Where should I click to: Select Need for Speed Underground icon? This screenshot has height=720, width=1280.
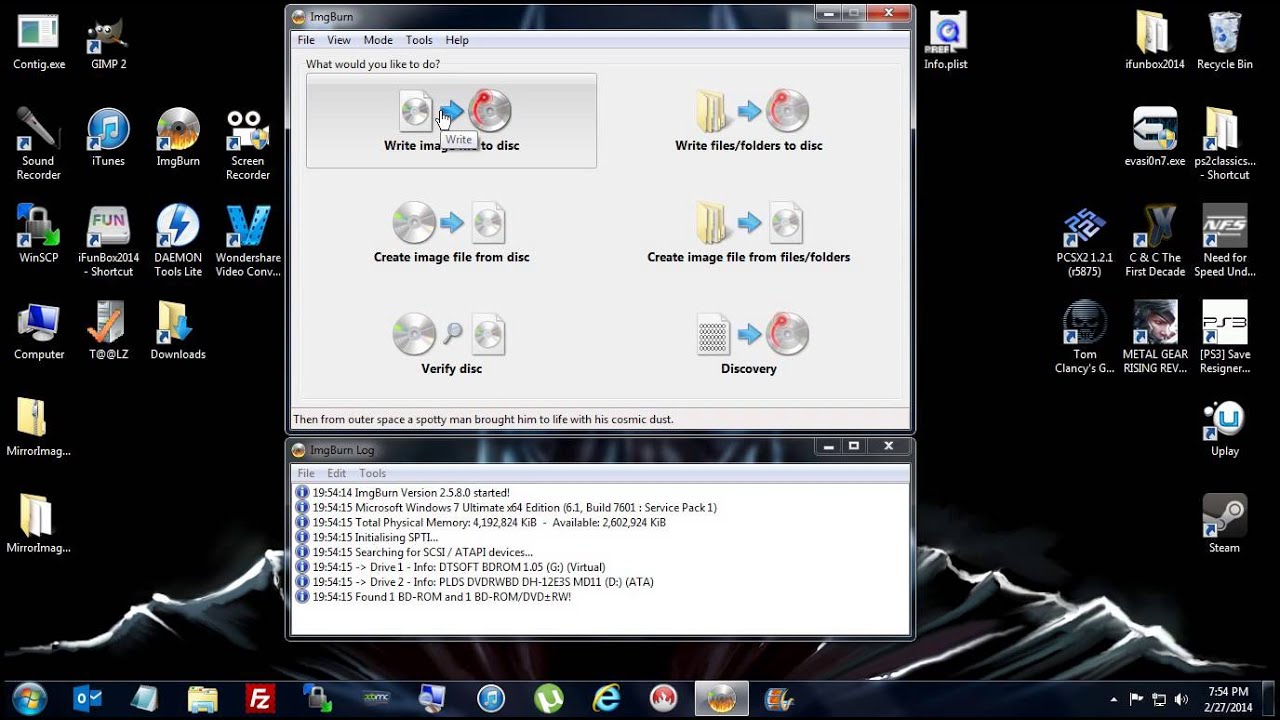tap(1225, 241)
